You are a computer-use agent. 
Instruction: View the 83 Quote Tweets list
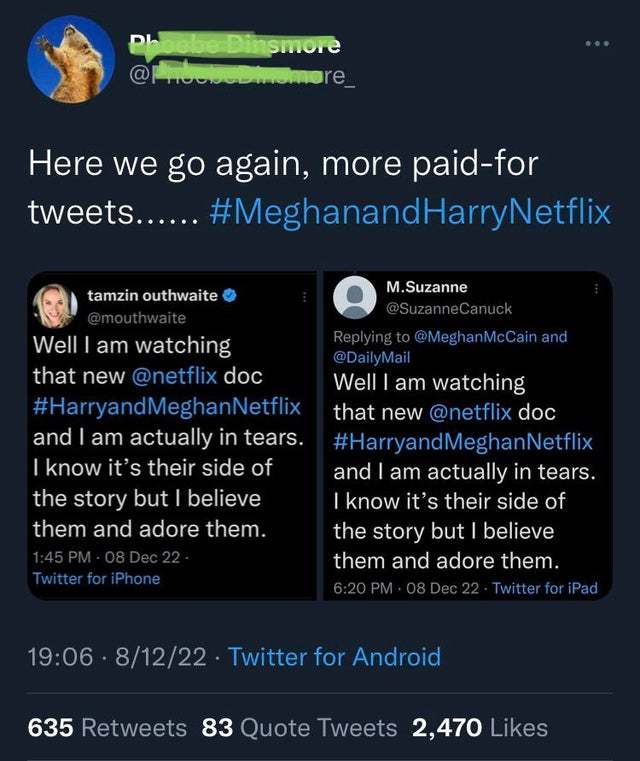point(299,728)
